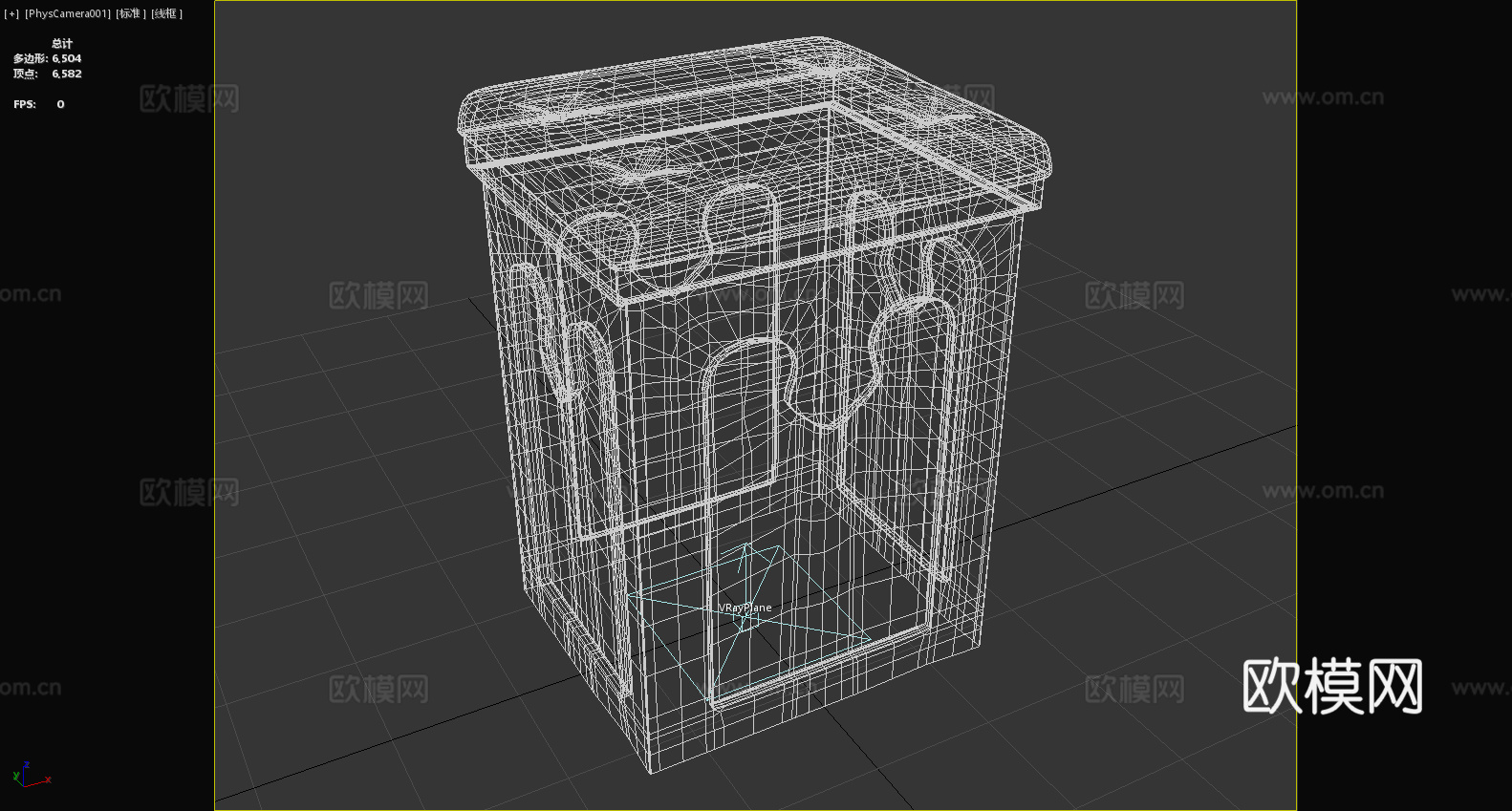The image size is (1512, 811).
Task: Click the XYZ axis tripod icon
Action: [x=31, y=775]
